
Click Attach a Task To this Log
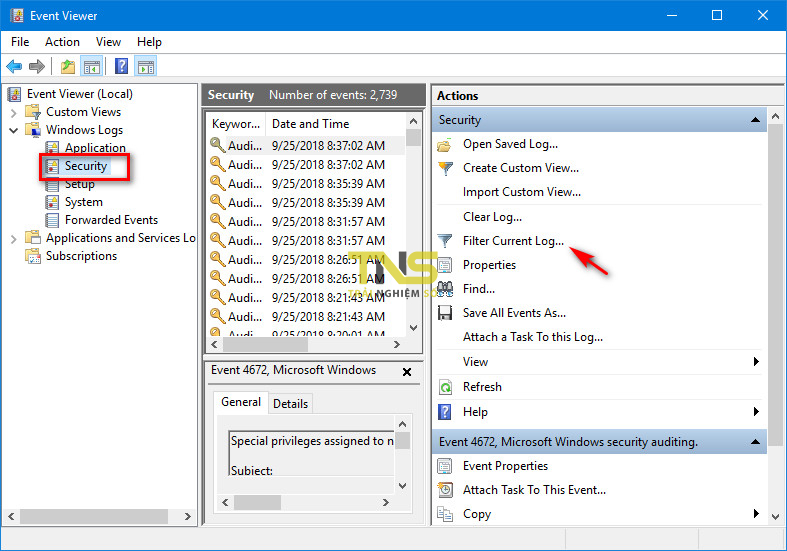pos(533,337)
